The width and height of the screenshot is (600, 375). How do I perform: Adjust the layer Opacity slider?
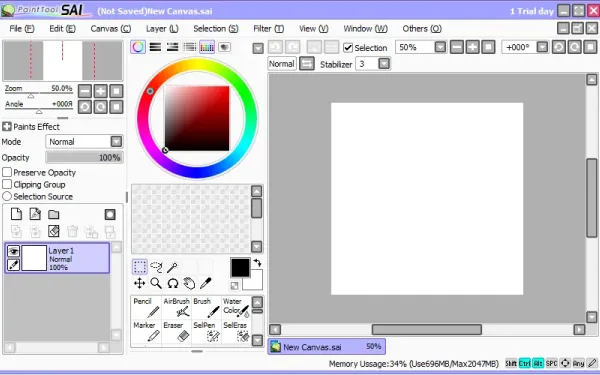[x=84, y=157]
